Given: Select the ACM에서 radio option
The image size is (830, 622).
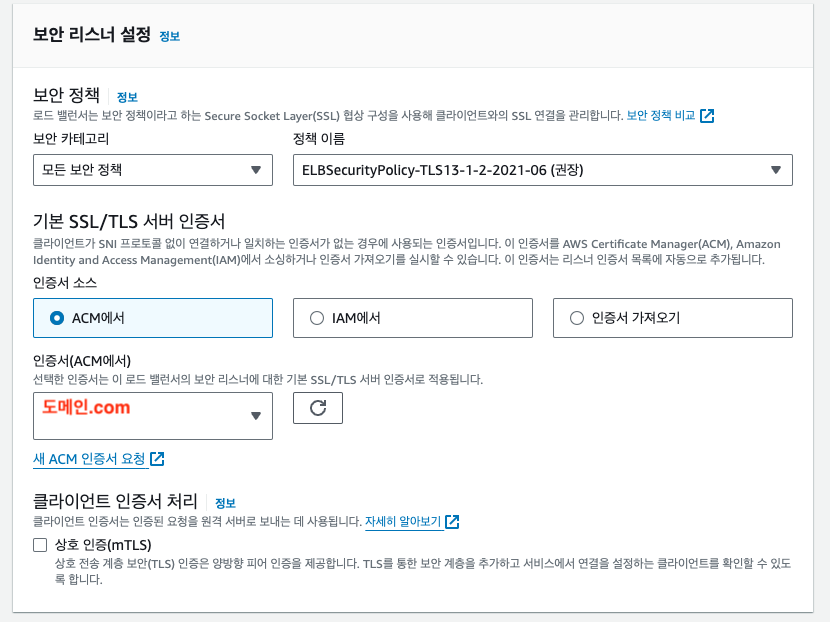Looking at the screenshot, I should pyautogui.click(x=152, y=318).
